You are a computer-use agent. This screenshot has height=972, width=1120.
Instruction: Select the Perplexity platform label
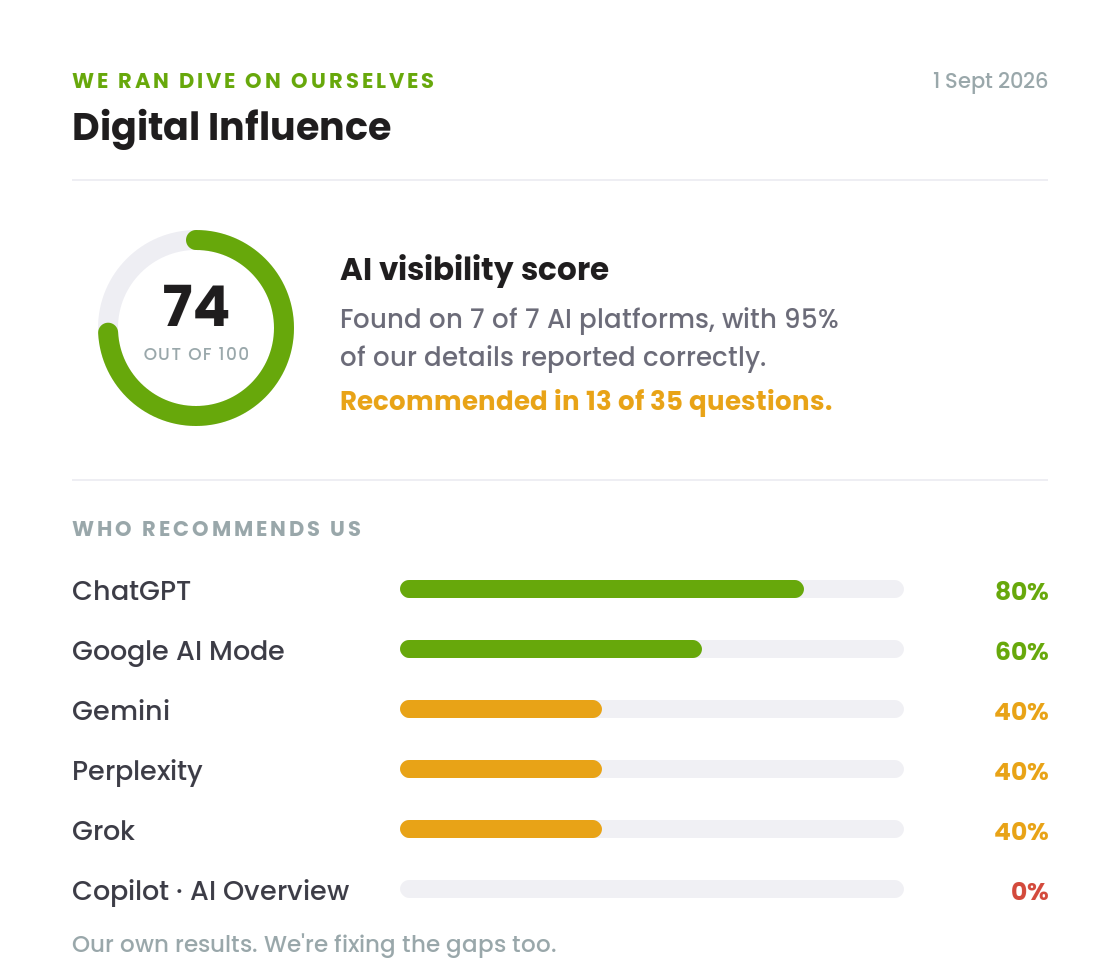(137, 771)
